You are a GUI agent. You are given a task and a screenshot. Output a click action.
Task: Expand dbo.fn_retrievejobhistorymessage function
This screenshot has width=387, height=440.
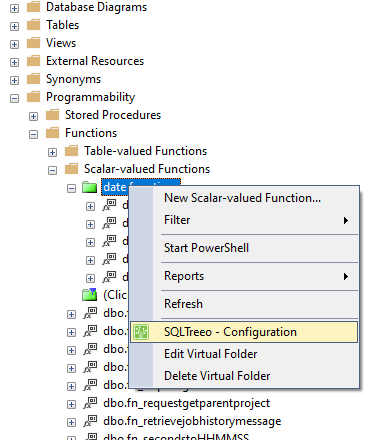click(71, 422)
